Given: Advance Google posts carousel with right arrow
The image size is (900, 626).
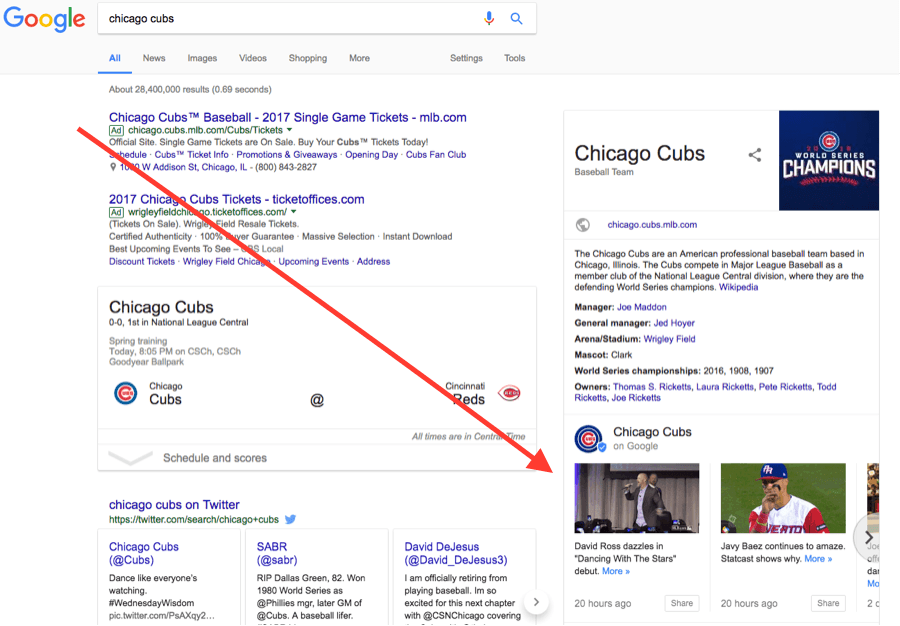Looking at the screenshot, I should click(x=868, y=538).
